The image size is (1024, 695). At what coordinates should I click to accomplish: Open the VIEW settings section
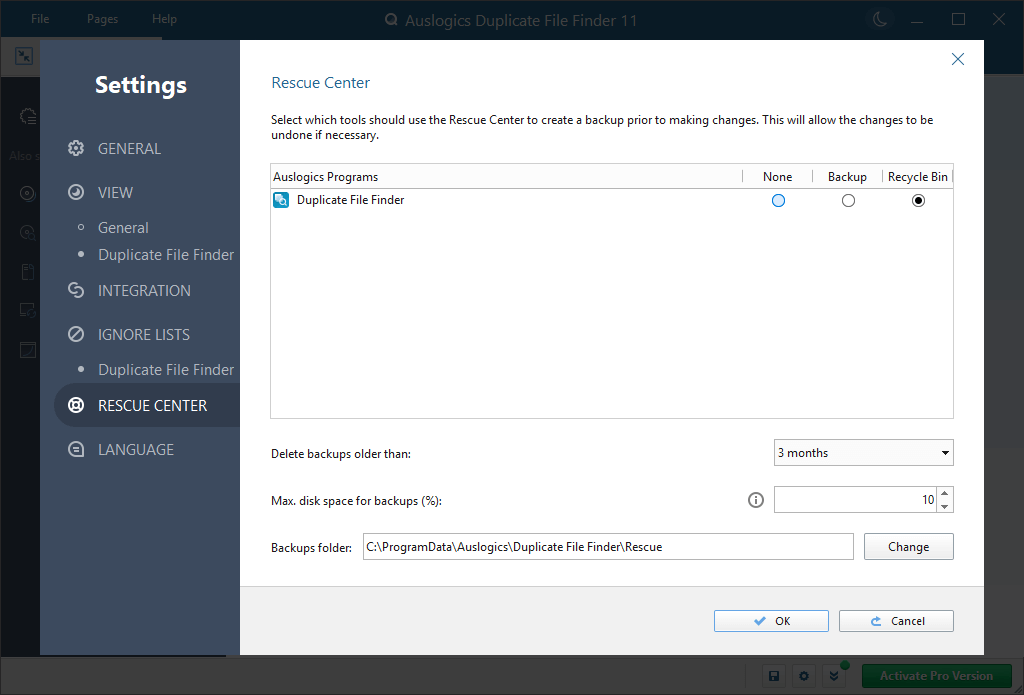[x=115, y=193]
